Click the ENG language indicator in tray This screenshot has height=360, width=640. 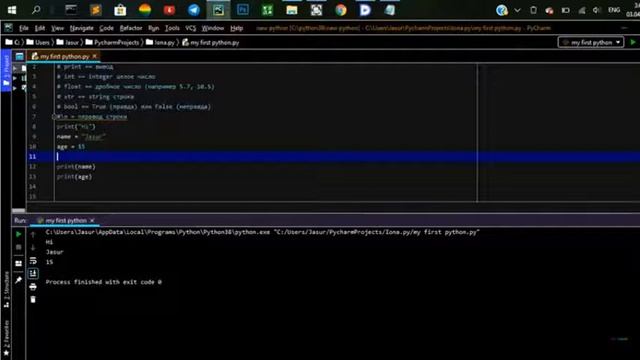(614, 10)
